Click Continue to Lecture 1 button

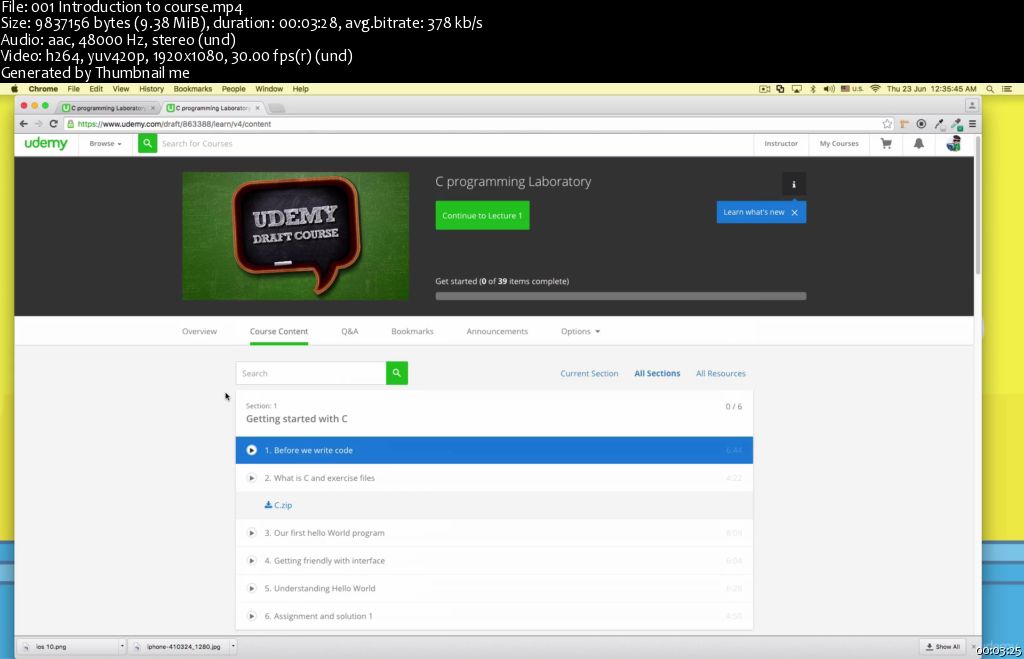(x=483, y=216)
